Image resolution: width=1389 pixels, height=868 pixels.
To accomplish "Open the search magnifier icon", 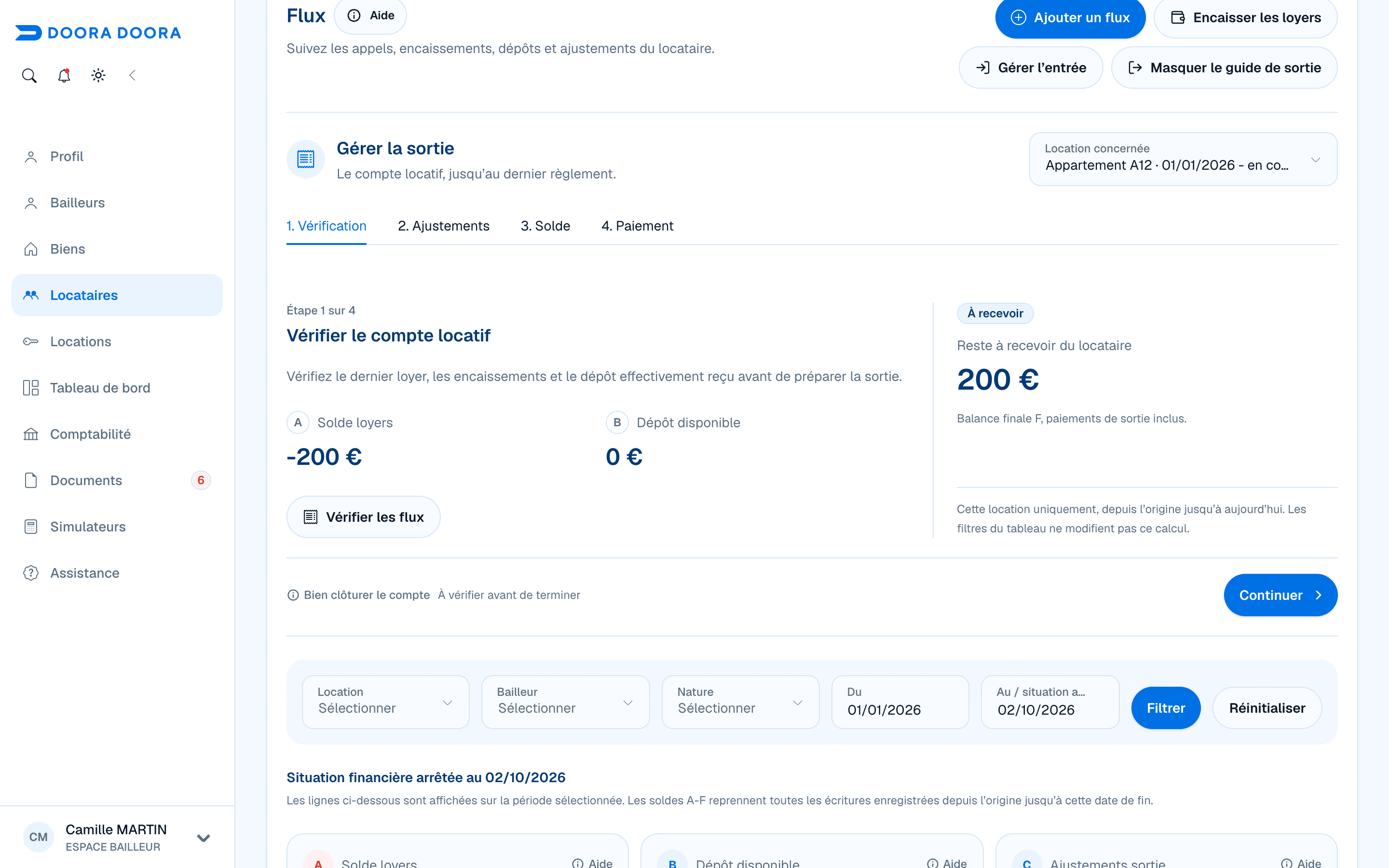I will tap(29, 75).
